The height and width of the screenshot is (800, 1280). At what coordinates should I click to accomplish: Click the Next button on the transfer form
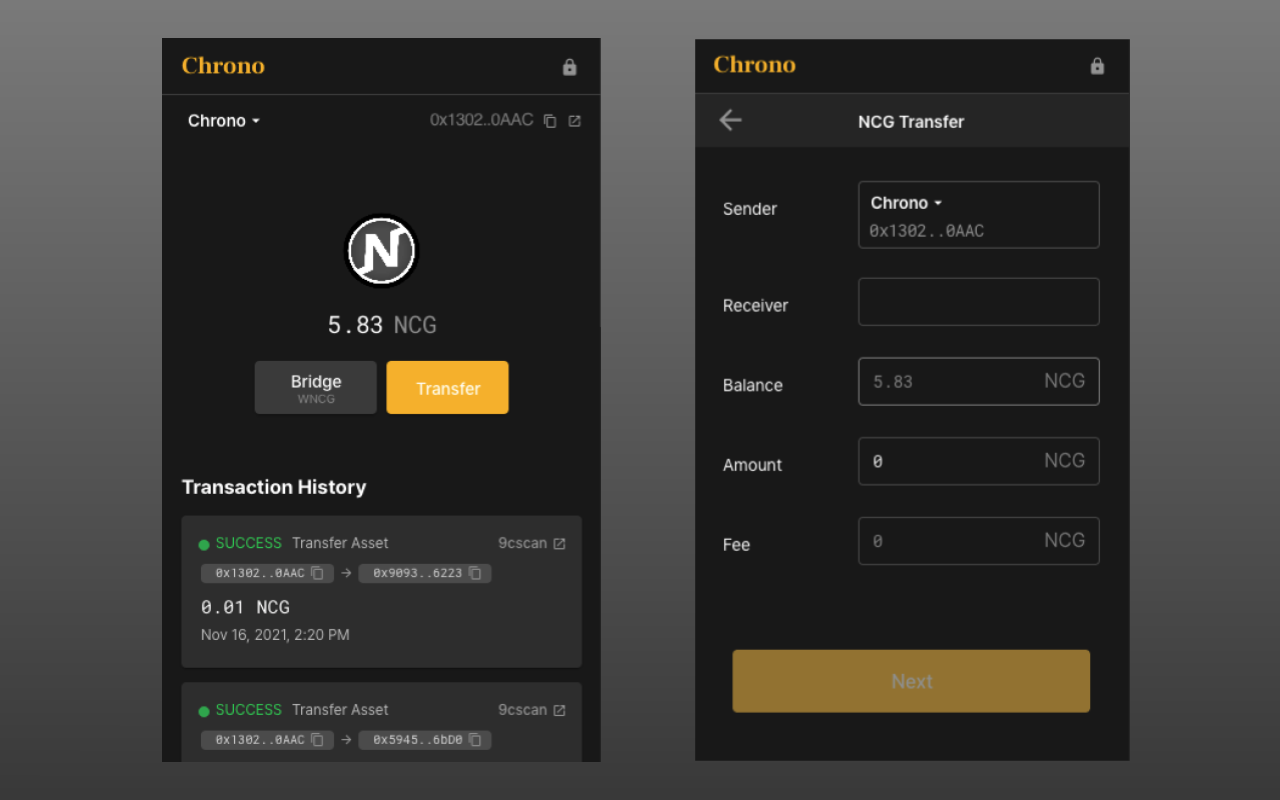click(x=911, y=681)
